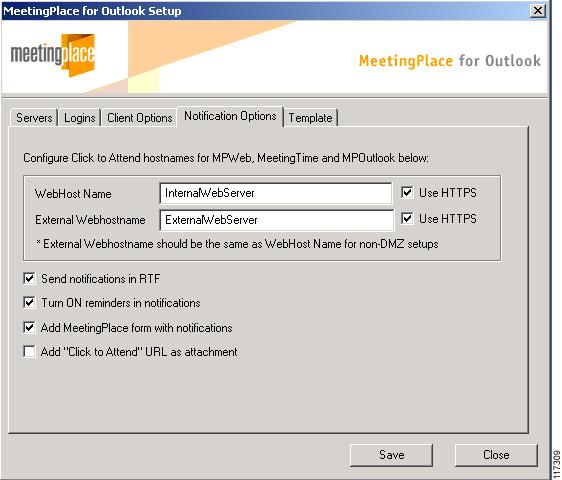Viewport: 562px width, 480px height.
Task: Click the non-DMZ setups note text
Action: pyautogui.click(x=237, y=244)
